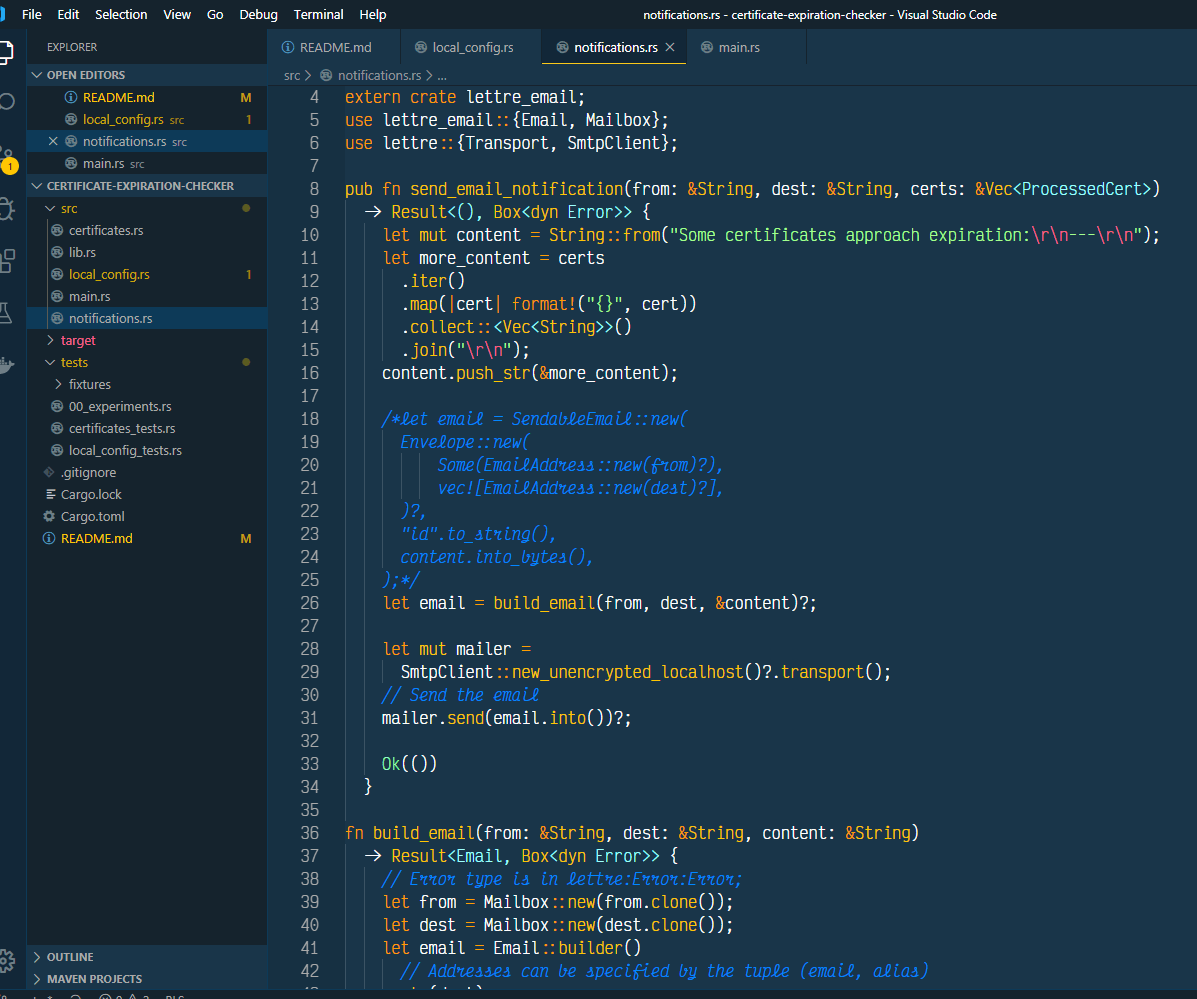1197x999 pixels.
Task: Open the Search view in activity bar
Action: 6,102
